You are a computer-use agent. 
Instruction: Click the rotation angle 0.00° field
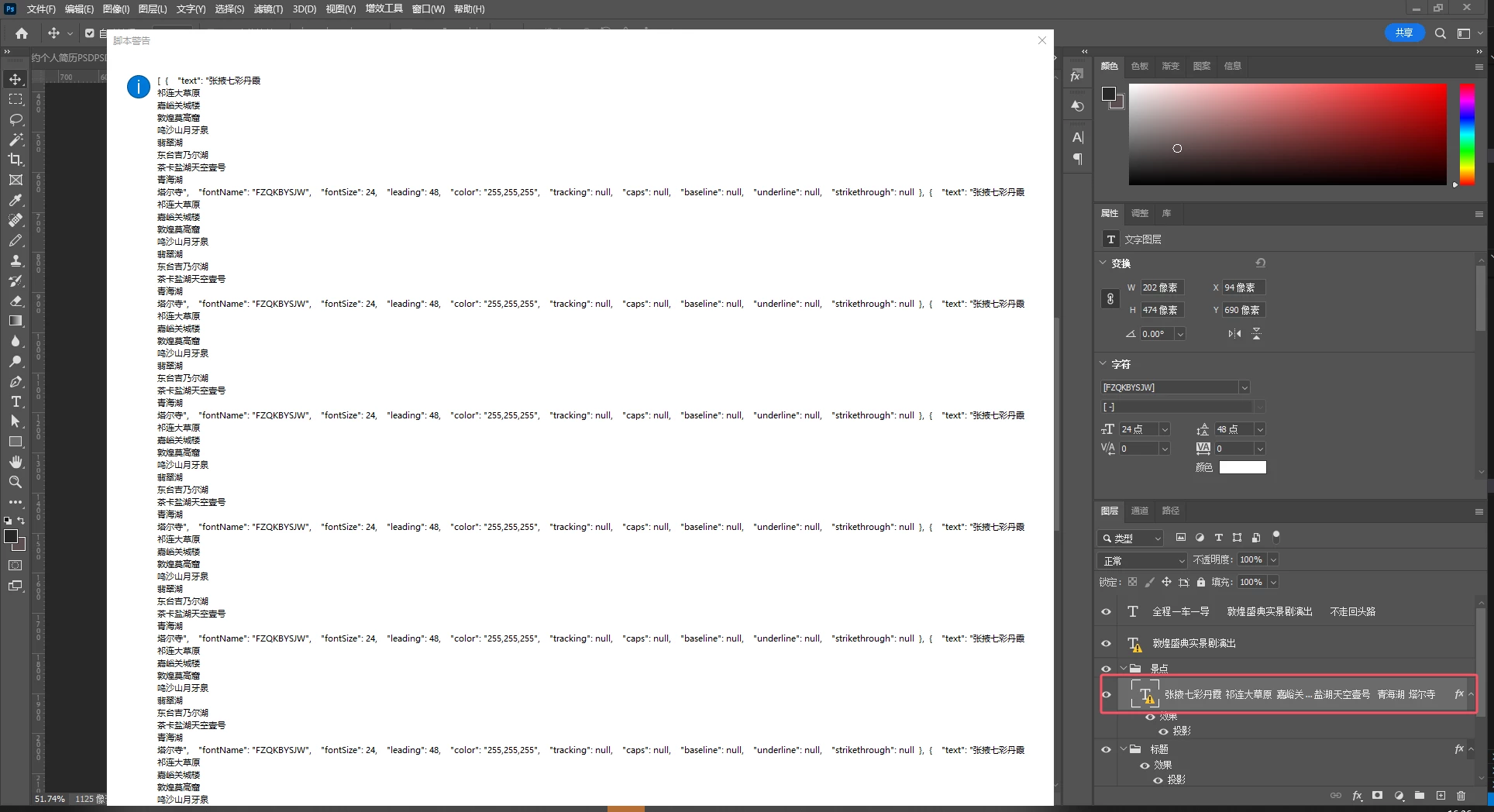click(x=1157, y=334)
